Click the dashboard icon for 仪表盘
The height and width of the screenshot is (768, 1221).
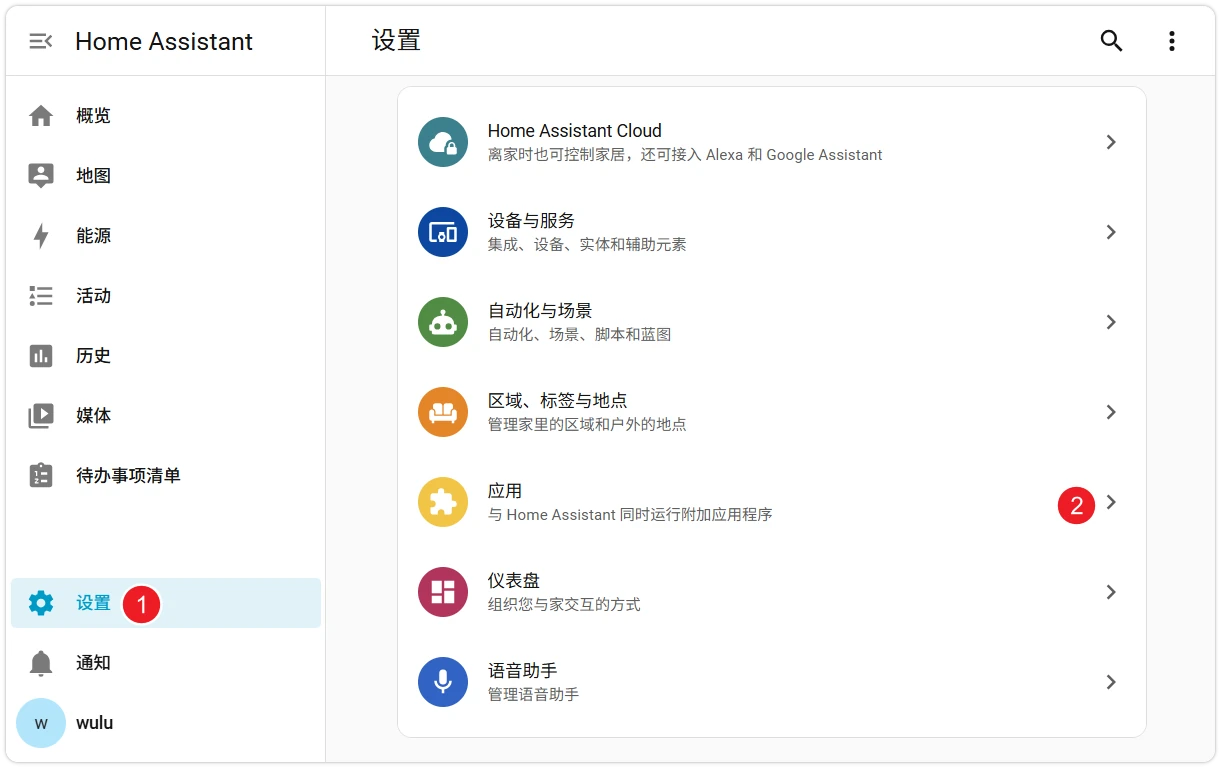[x=443, y=592]
